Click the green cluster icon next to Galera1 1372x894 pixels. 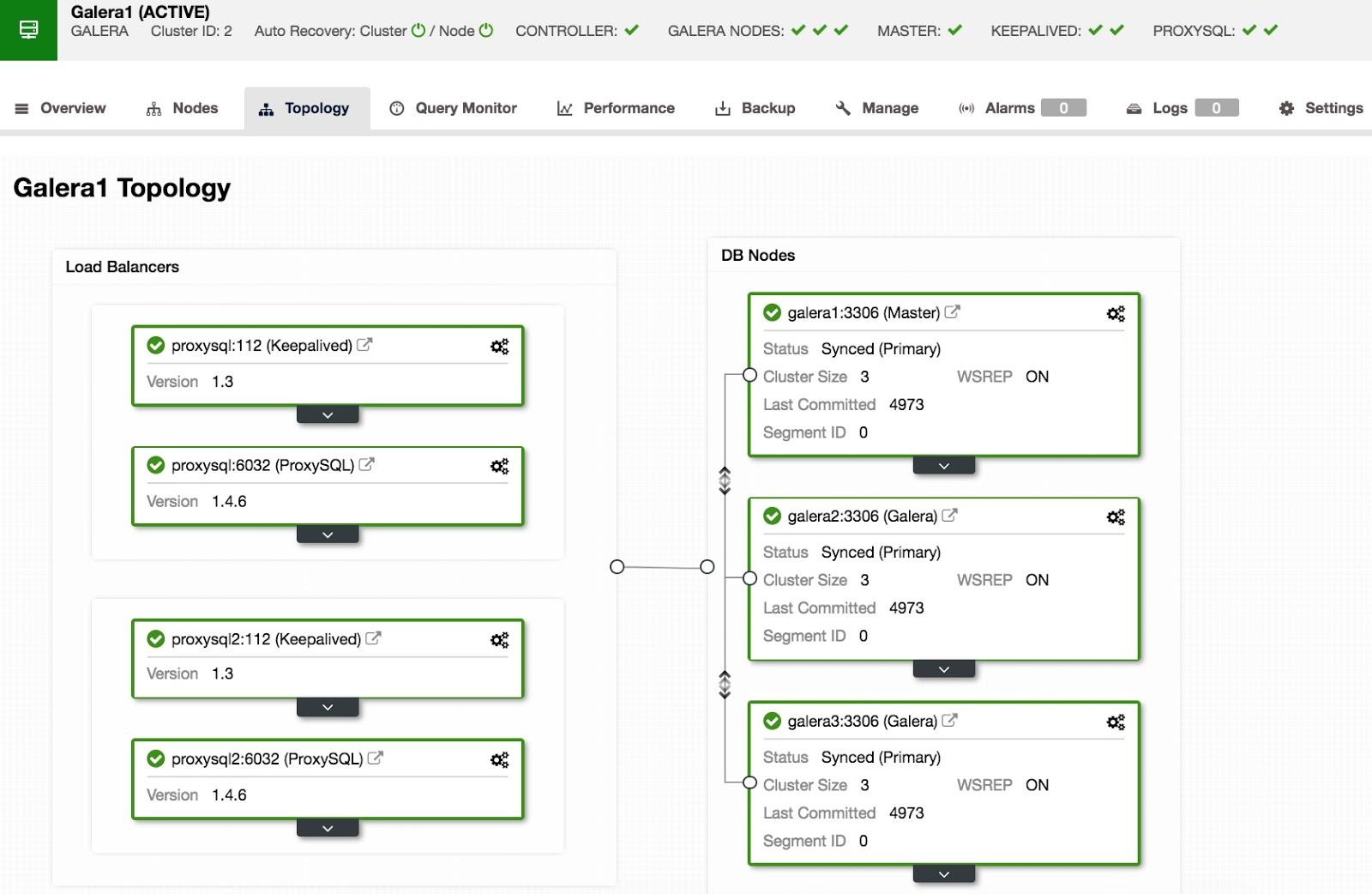tap(28, 30)
